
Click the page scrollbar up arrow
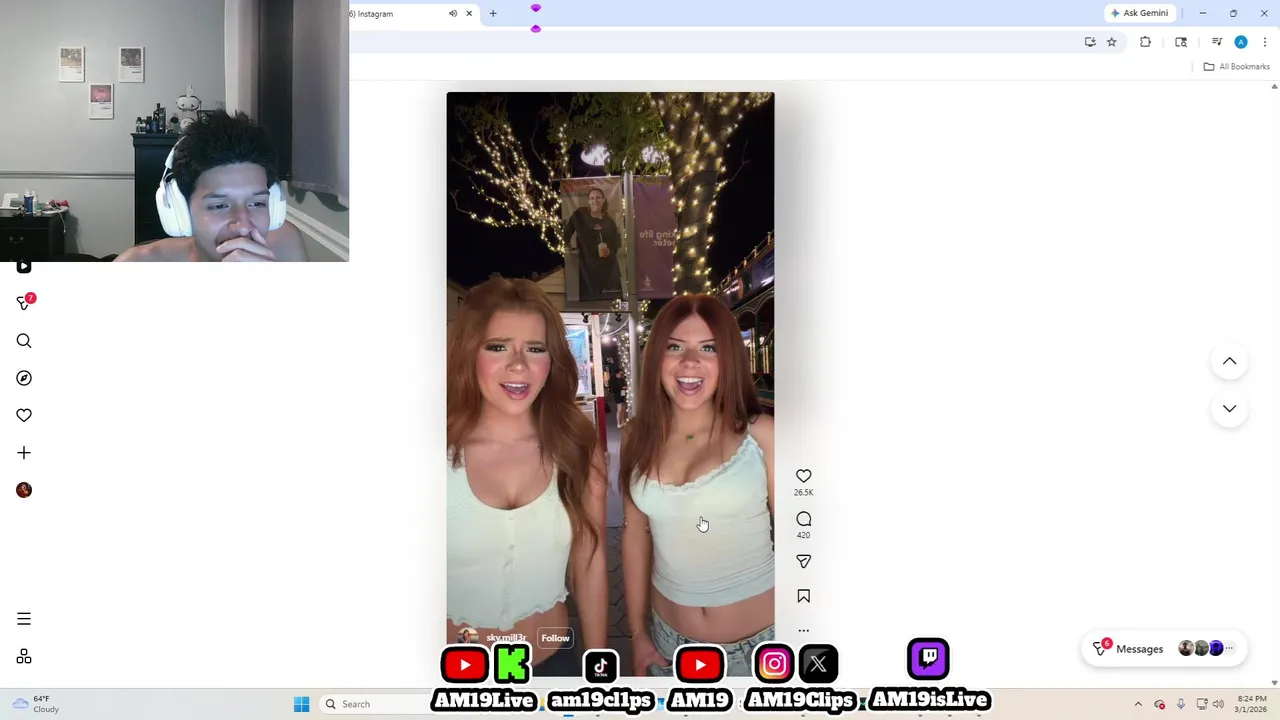pyautogui.click(x=1274, y=87)
